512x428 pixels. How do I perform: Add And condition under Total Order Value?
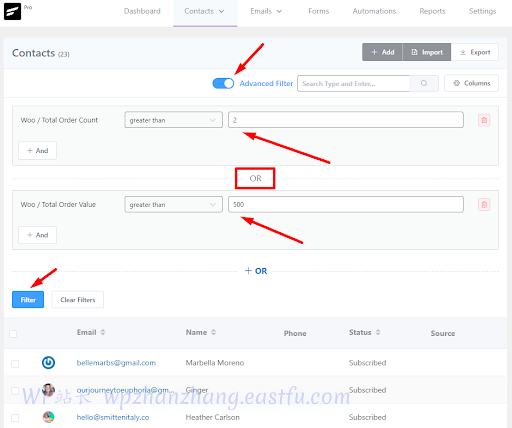coord(37,235)
